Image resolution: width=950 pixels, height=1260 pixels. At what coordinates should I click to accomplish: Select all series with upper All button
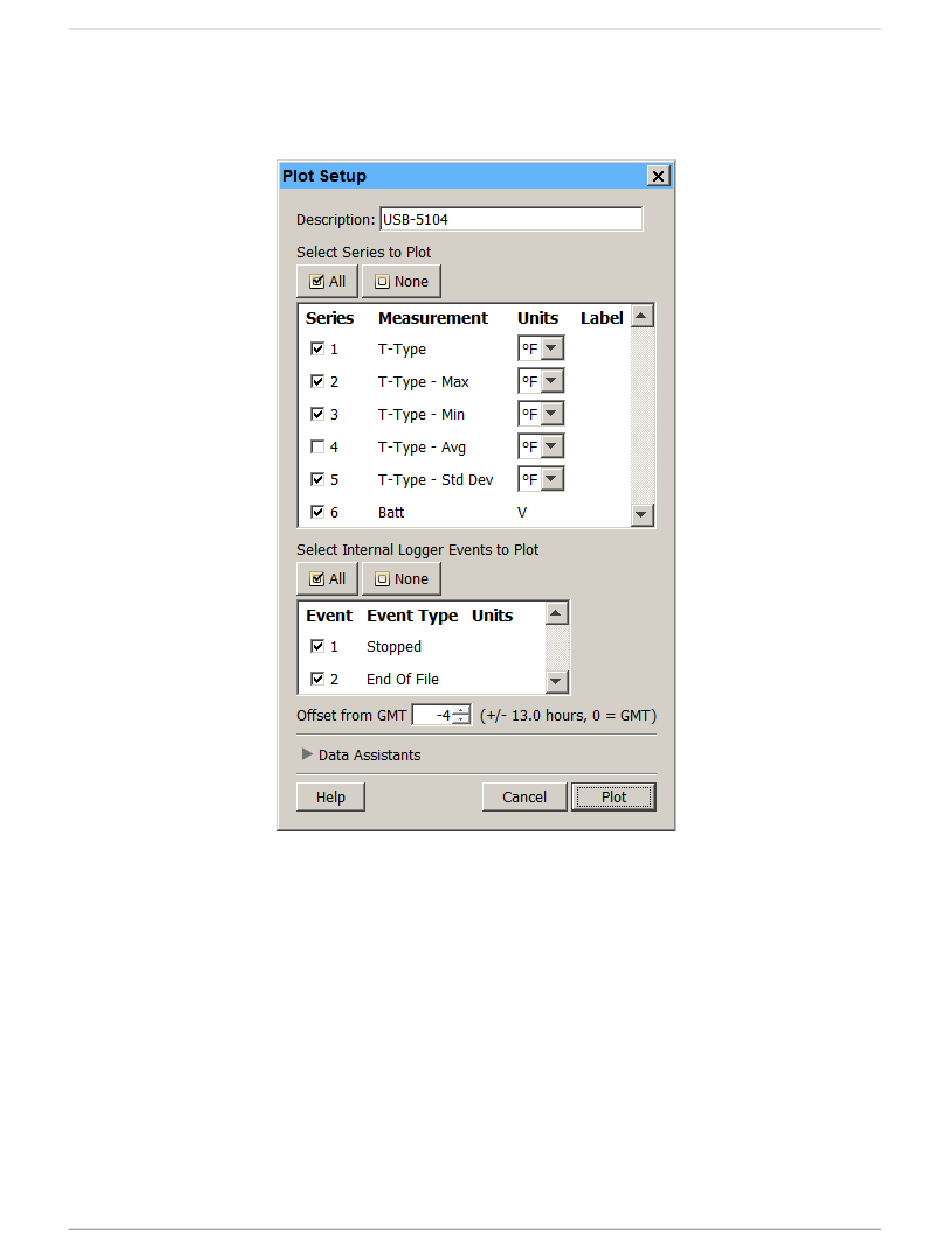327,282
